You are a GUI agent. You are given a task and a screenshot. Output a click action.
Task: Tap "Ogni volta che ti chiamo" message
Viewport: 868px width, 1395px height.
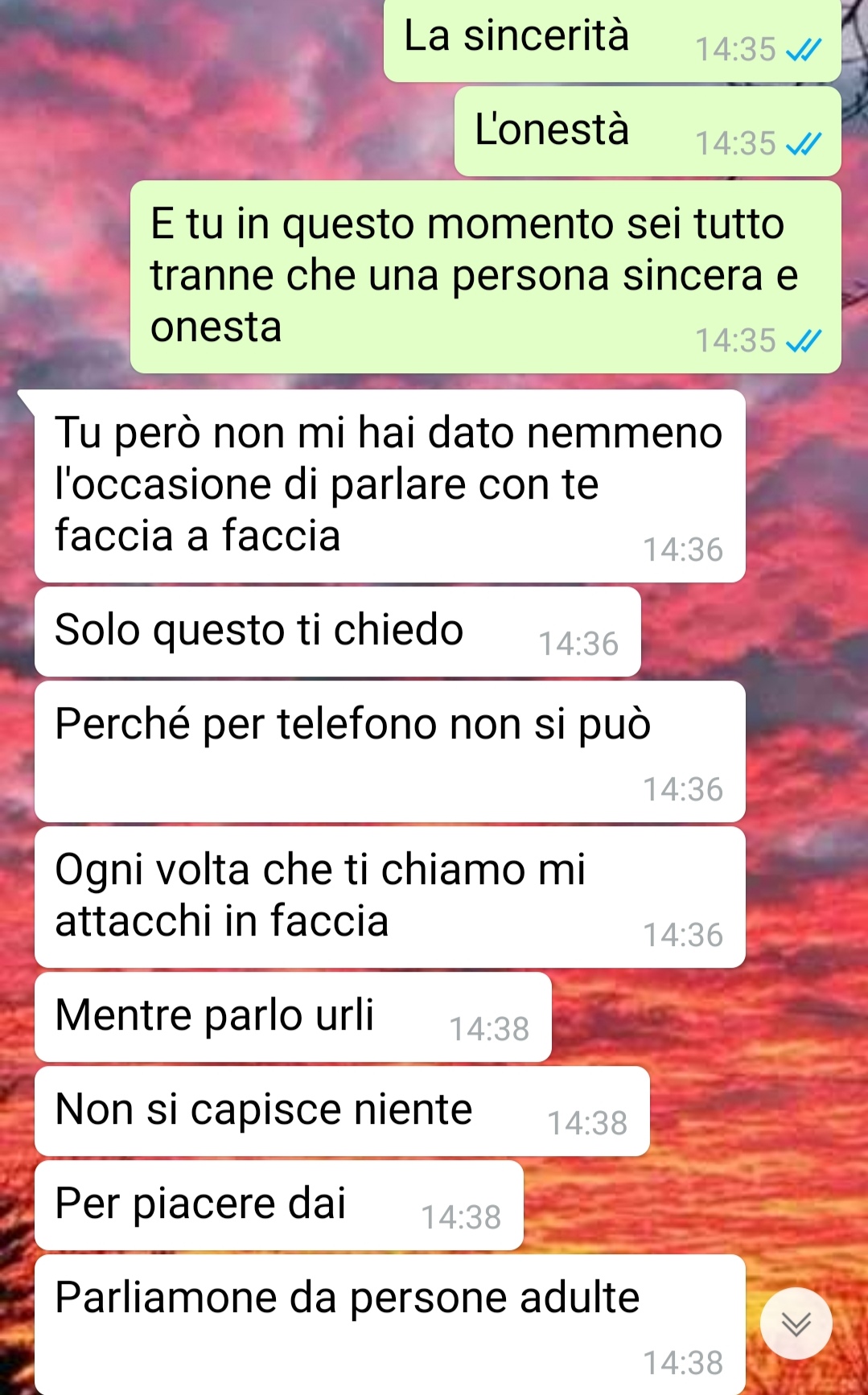pos(389,897)
